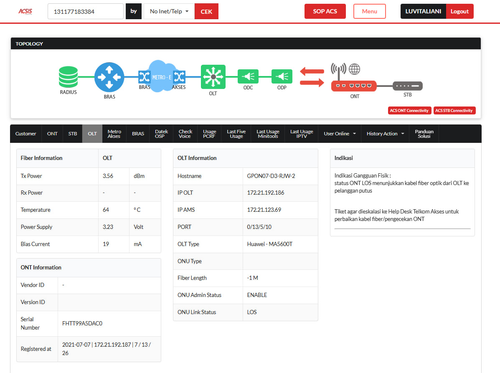This screenshot has height=373, width=500.
Task: Click the ODC topology icon
Action: pyautogui.click(x=248, y=77)
